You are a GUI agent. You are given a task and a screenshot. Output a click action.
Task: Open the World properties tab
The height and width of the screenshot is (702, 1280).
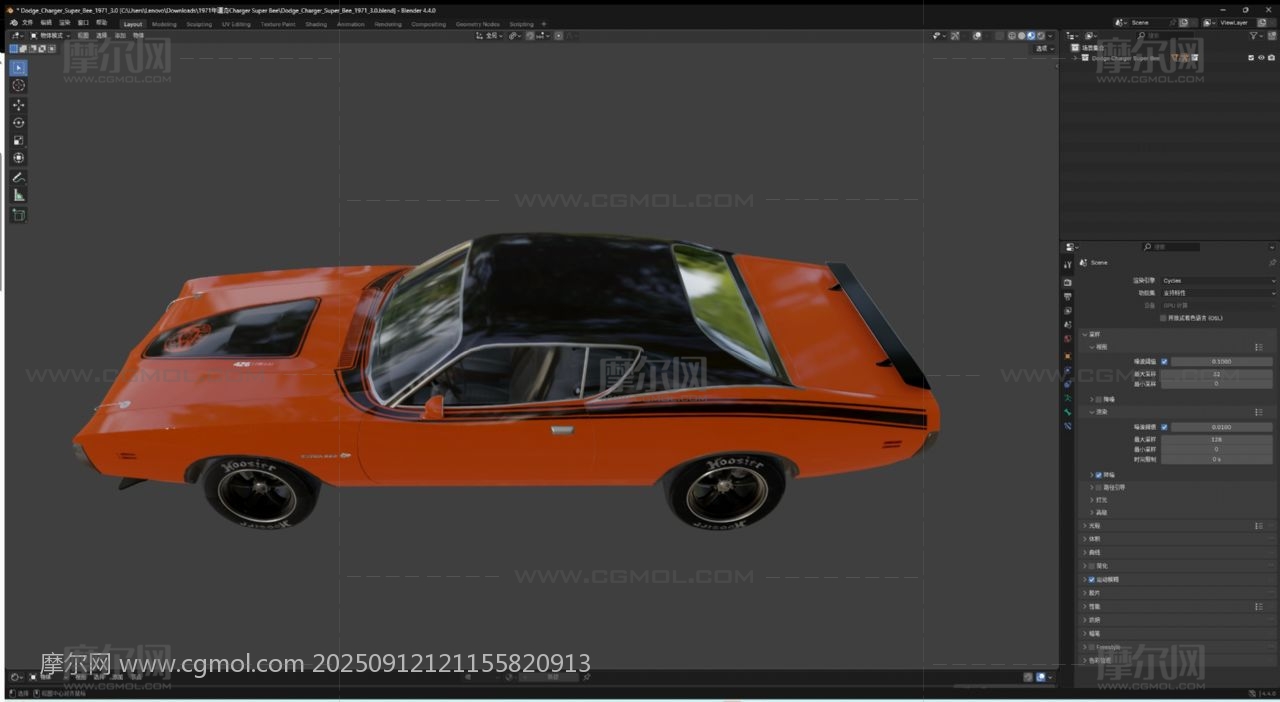(1068, 338)
